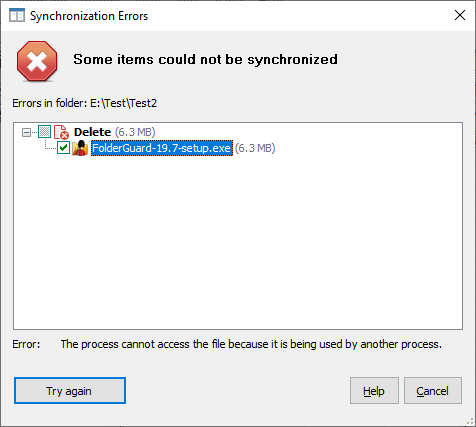Select FolderGuard-19.7-setup.exe in the list

(162, 148)
